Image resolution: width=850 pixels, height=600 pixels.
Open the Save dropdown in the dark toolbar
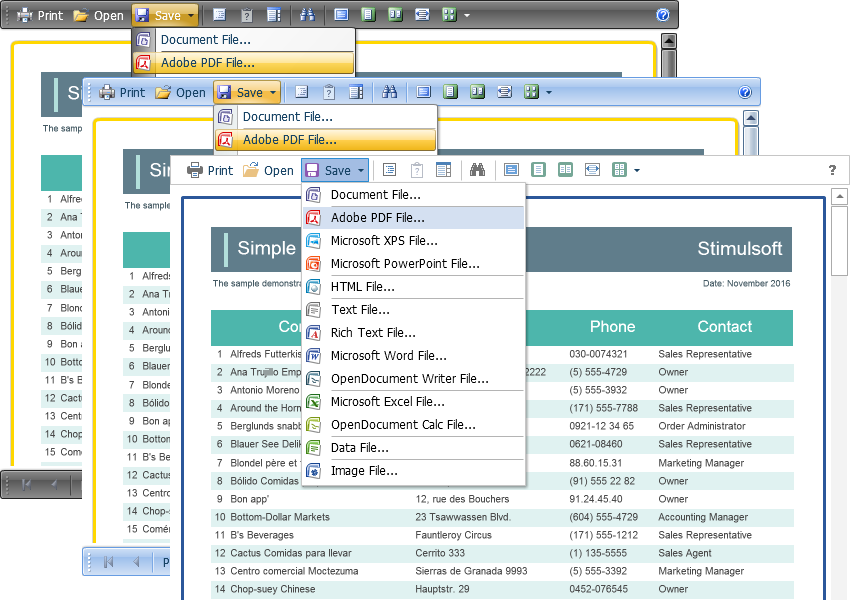(166, 15)
